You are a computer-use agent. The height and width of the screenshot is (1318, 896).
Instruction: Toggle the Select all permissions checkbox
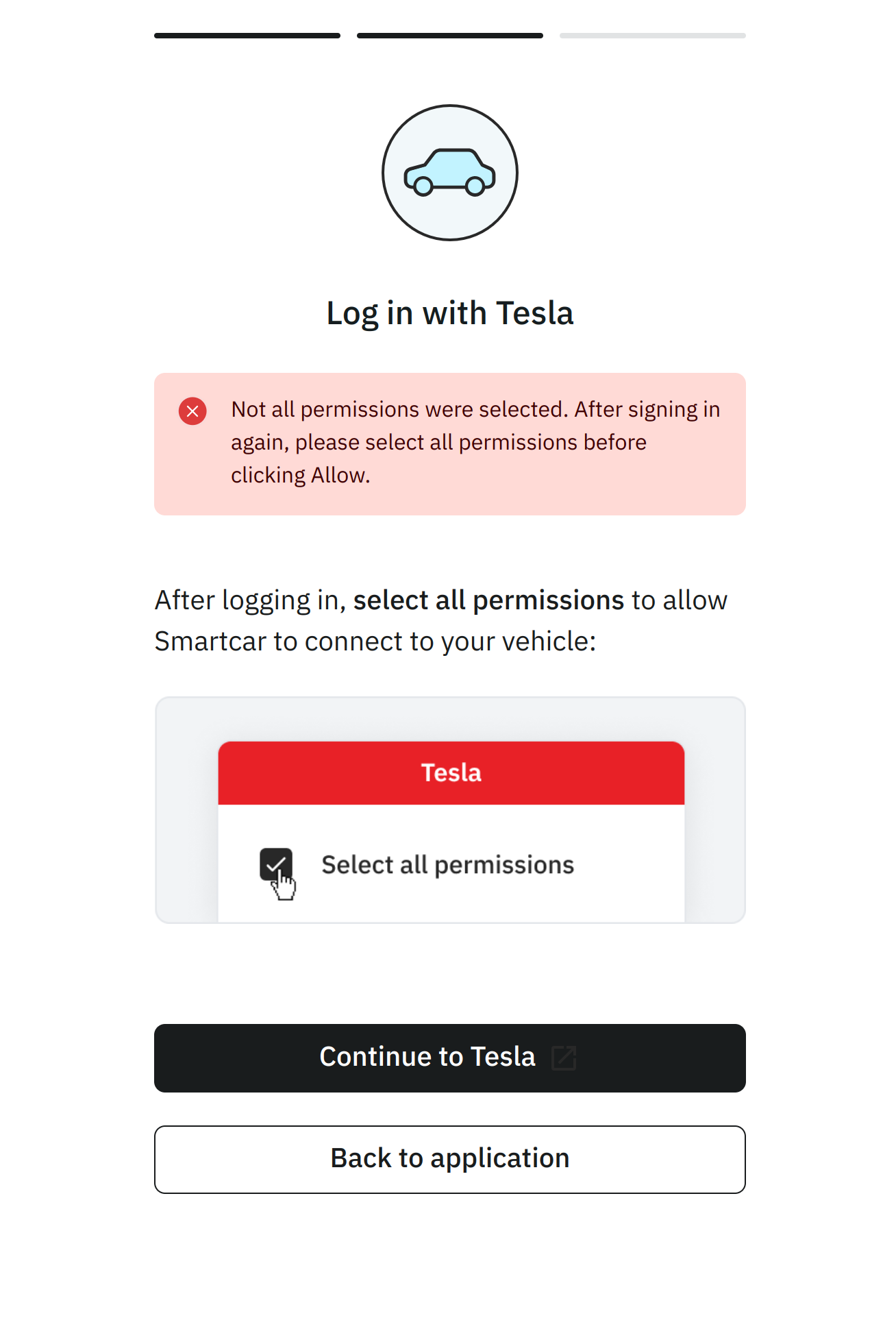276,864
